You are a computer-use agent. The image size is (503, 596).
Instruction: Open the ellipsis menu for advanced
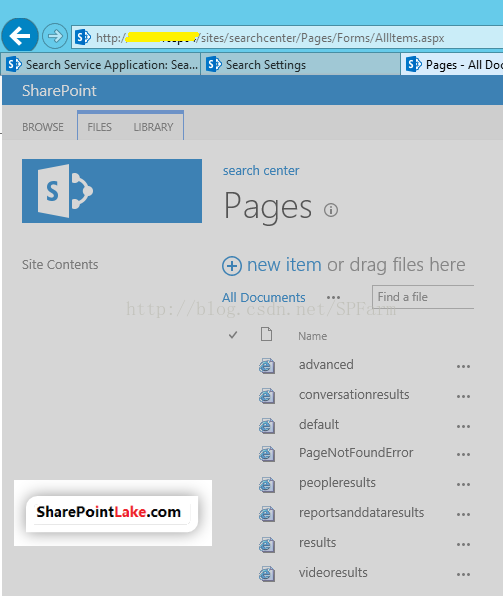[463, 366]
